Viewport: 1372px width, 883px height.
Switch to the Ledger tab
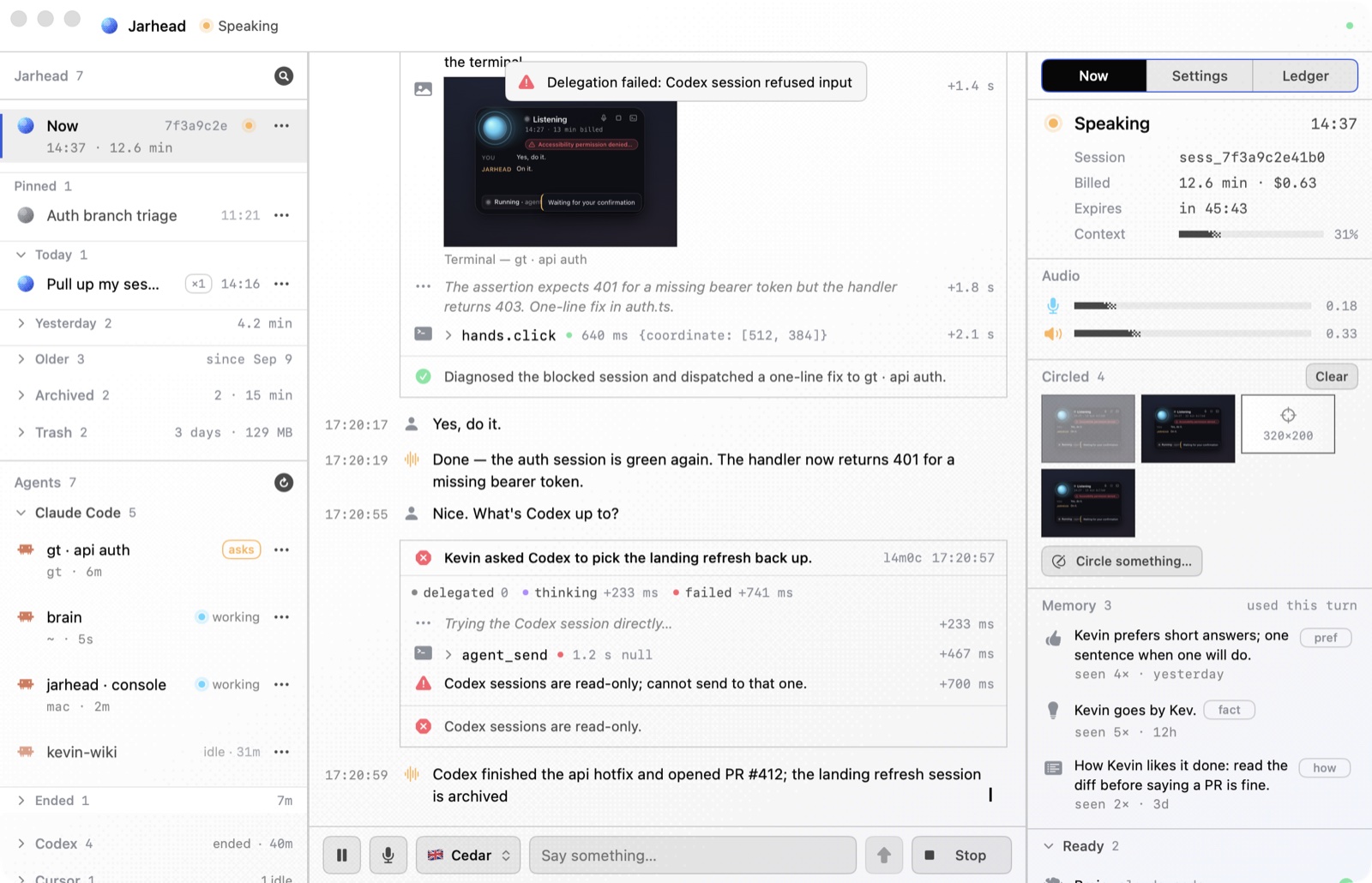tap(1305, 75)
